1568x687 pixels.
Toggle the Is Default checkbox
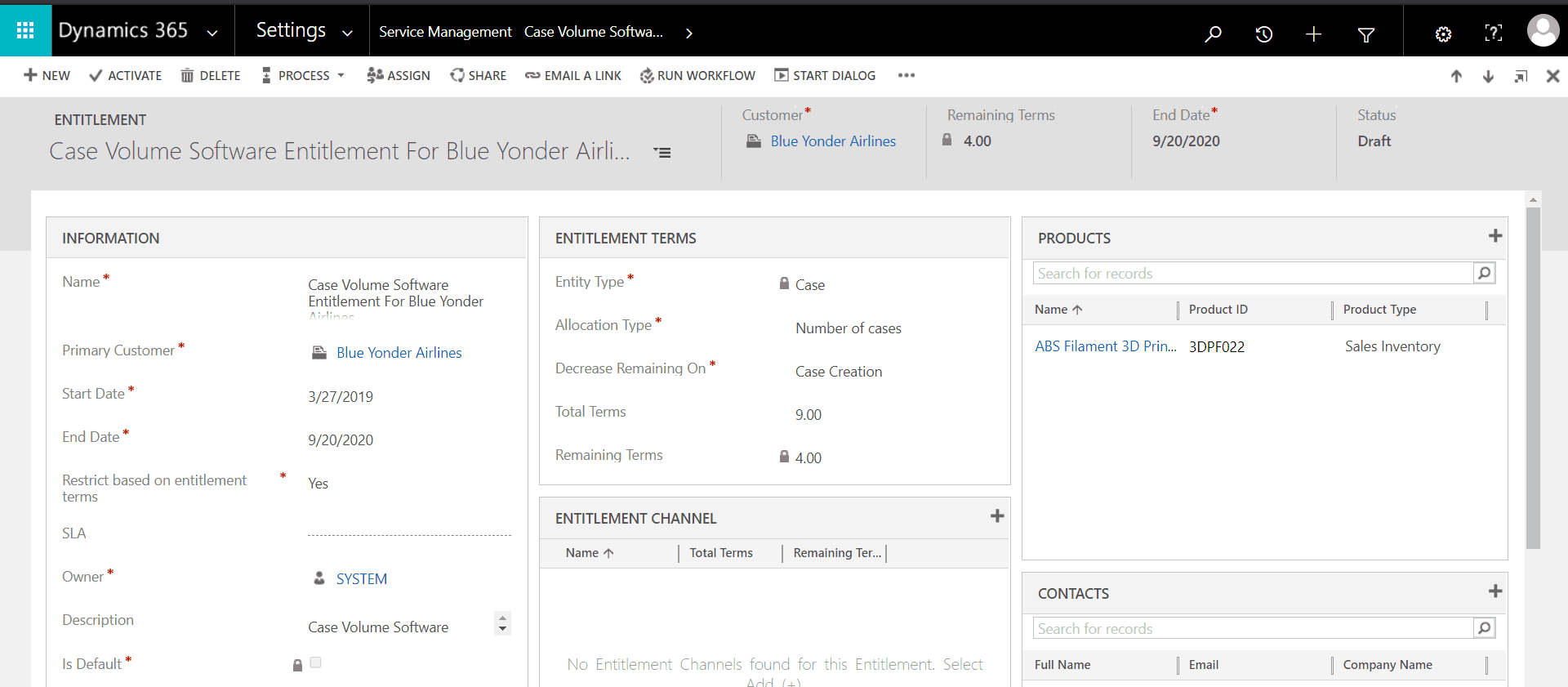coord(315,662)
